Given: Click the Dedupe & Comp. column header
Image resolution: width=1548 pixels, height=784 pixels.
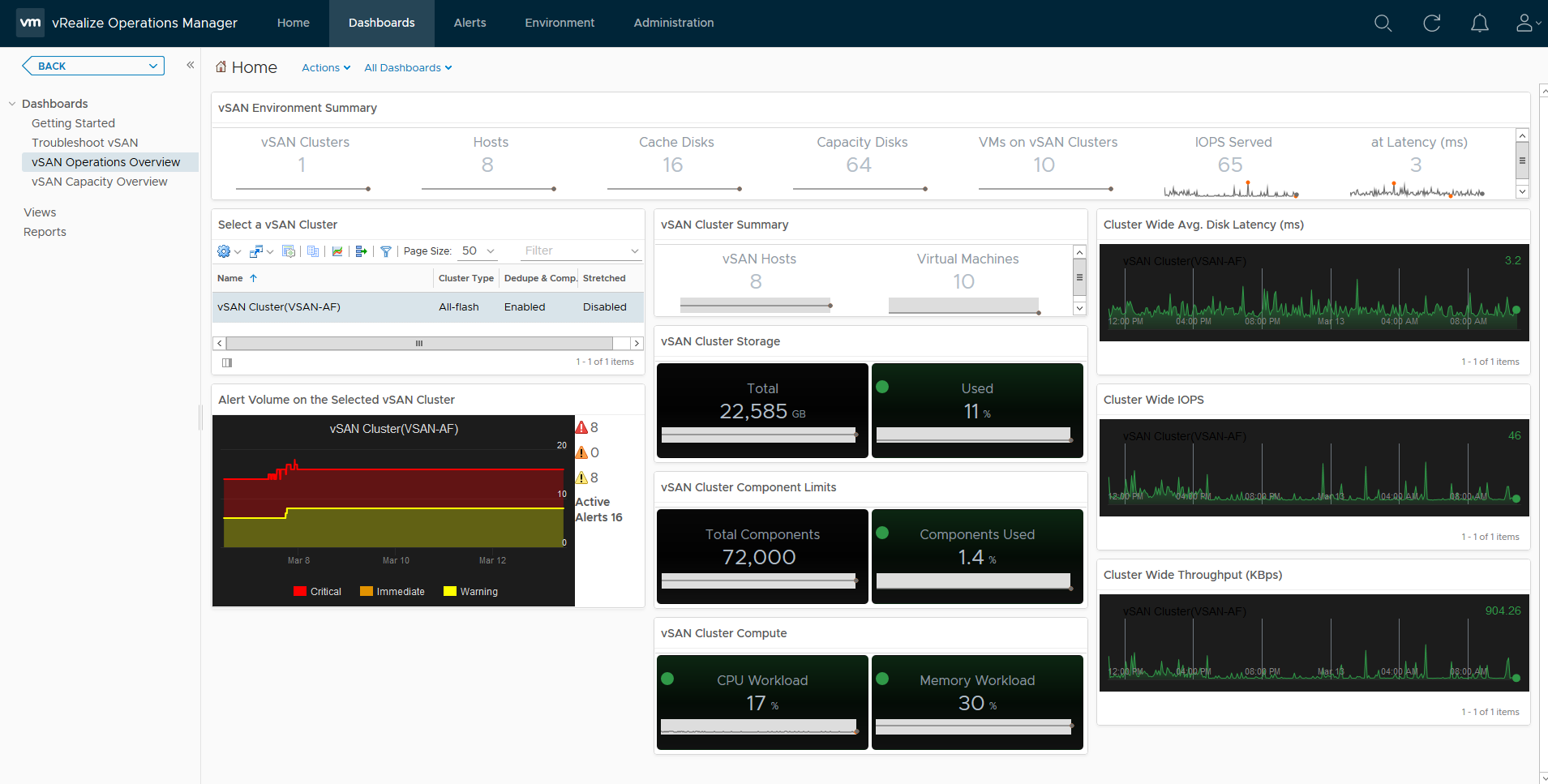Looking at the screenshot, I should pos(540,278).
